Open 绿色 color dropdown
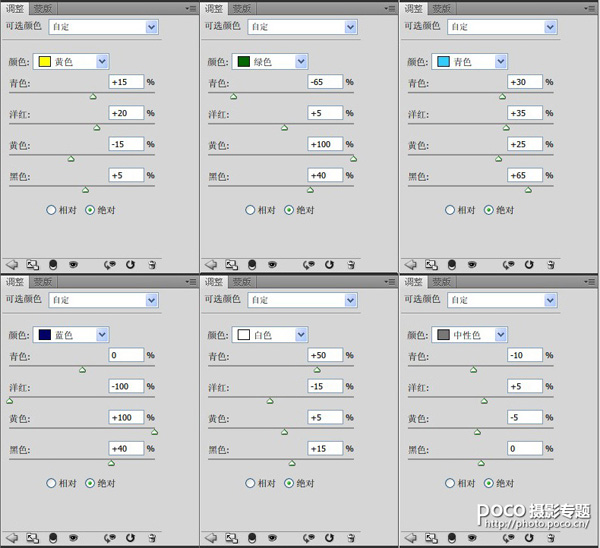The image size is (600, 548). 270,62
